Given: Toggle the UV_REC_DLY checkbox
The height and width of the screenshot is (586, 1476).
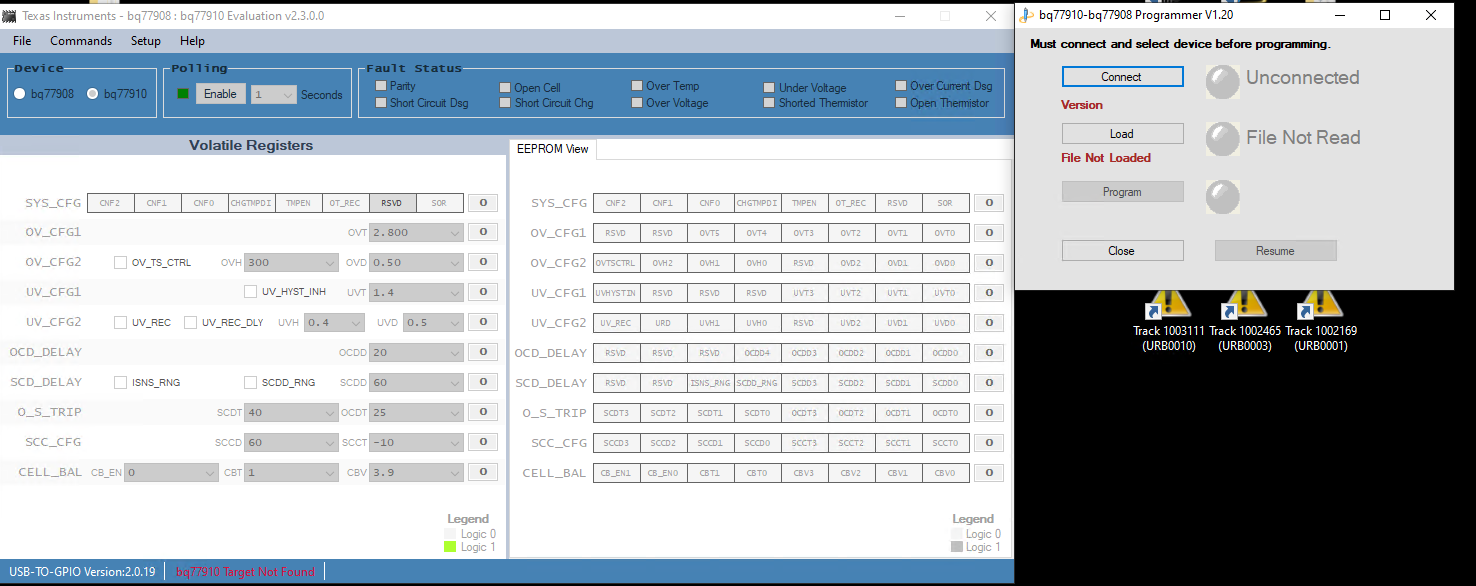Looking at the screenshot, I should pos(190,323).
